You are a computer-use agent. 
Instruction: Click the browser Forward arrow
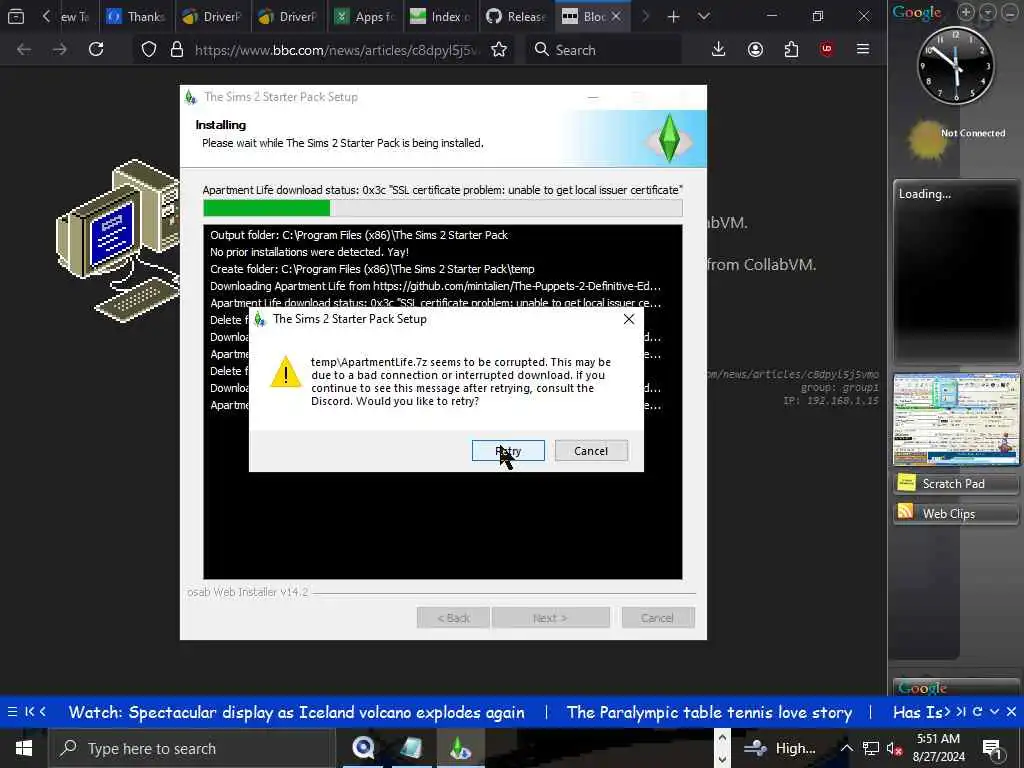click(x=60, y=50)
